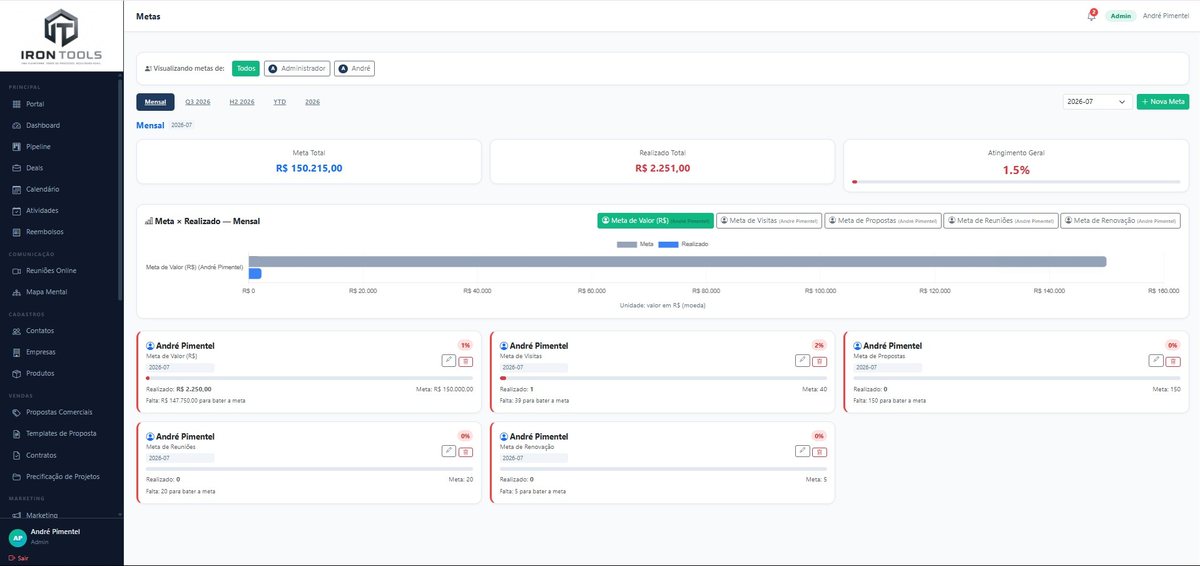
Task: Open the notifications bell icon
Action: [1091, 16]
